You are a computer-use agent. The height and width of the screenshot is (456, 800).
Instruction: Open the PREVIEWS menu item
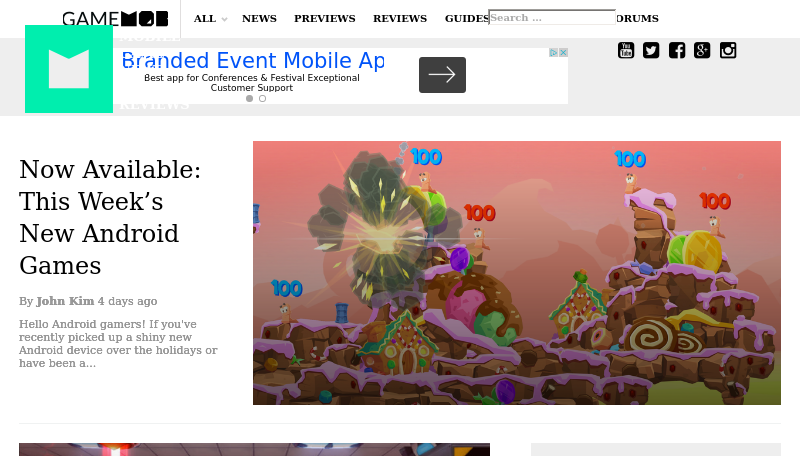[324, 18]
